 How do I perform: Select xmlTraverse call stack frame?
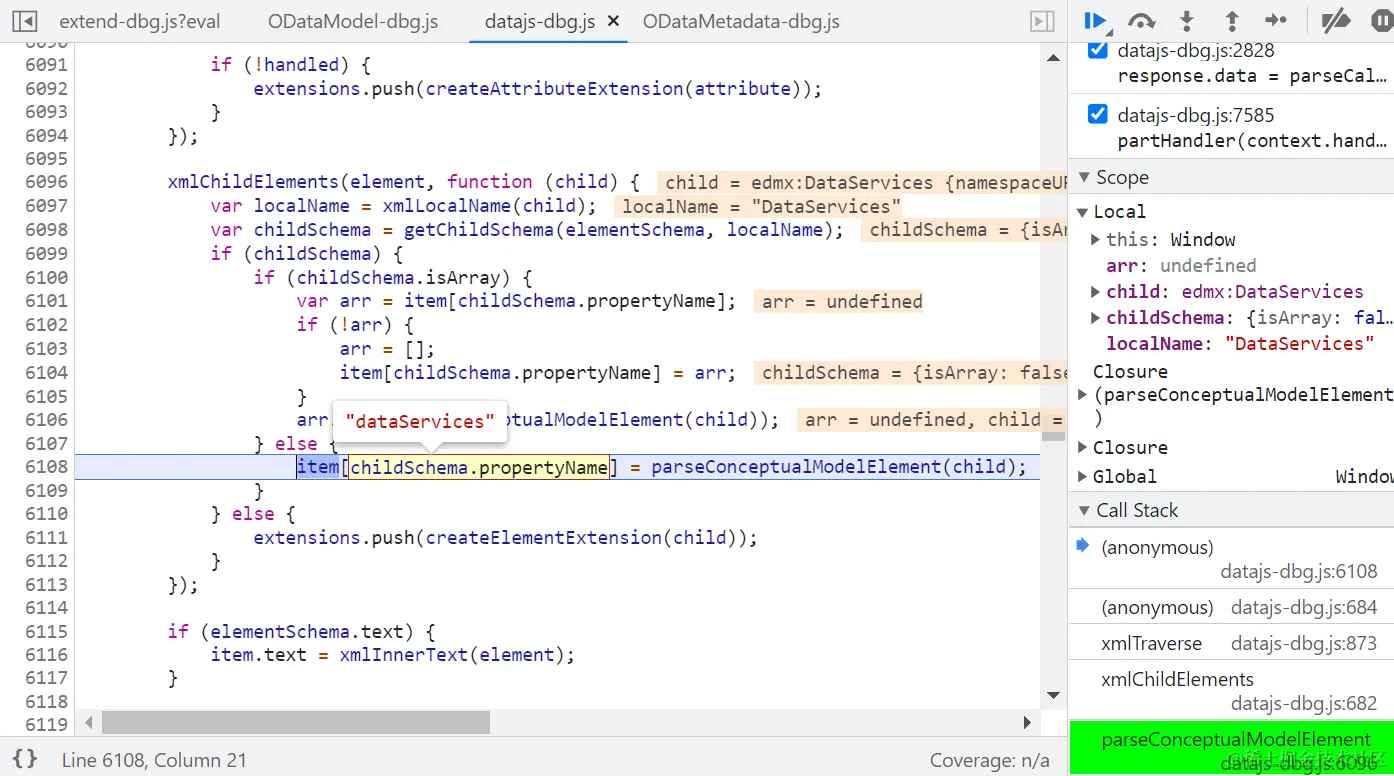point(1231,643)
